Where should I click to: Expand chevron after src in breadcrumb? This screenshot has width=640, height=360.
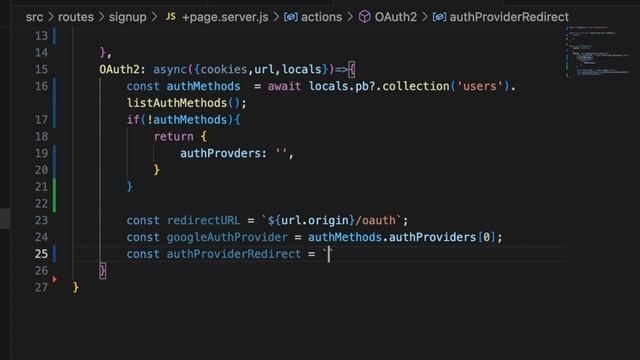(x=51, y=17)
